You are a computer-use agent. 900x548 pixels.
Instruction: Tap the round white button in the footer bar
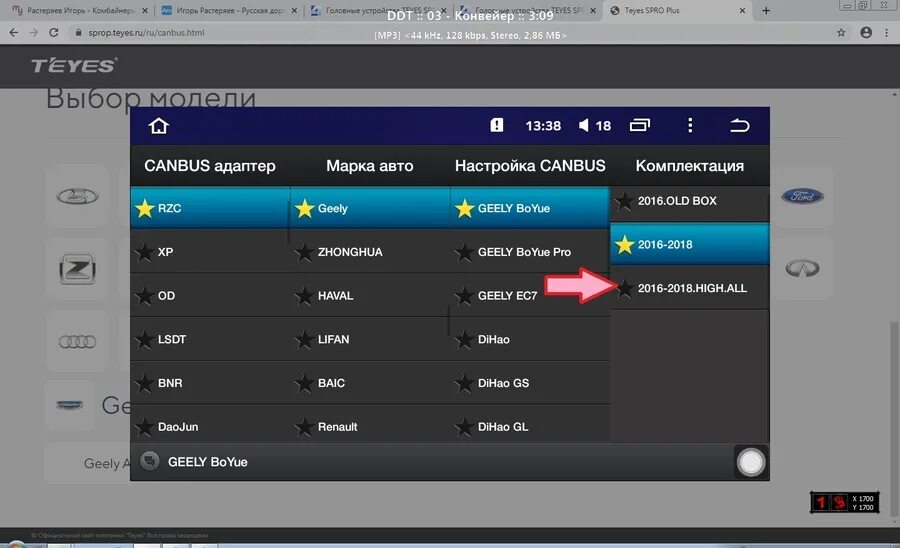click(751, 462)
